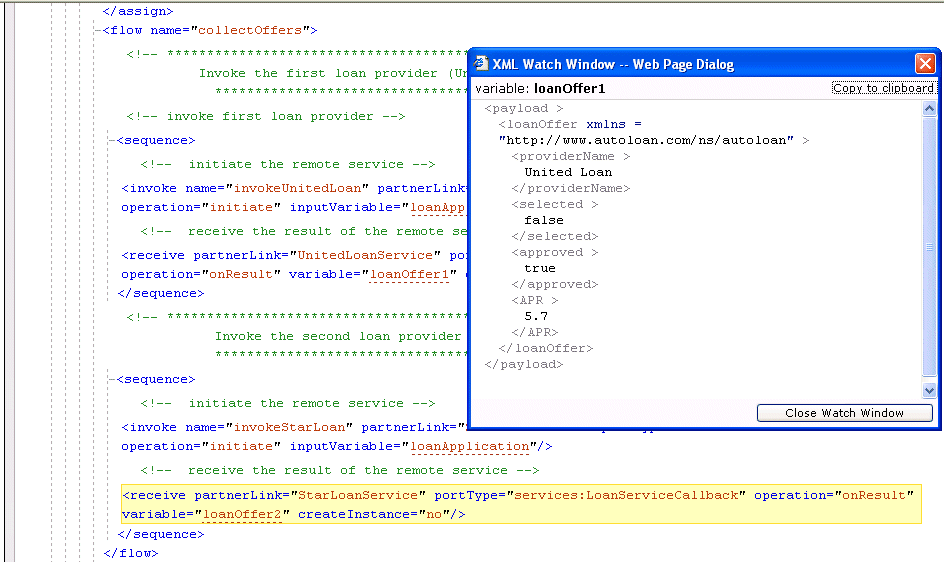Image resolution: width=944 pixels, height=562 pixels.
Task: Click the 'variable: loanOffer1' label
Action: [540, 89]
